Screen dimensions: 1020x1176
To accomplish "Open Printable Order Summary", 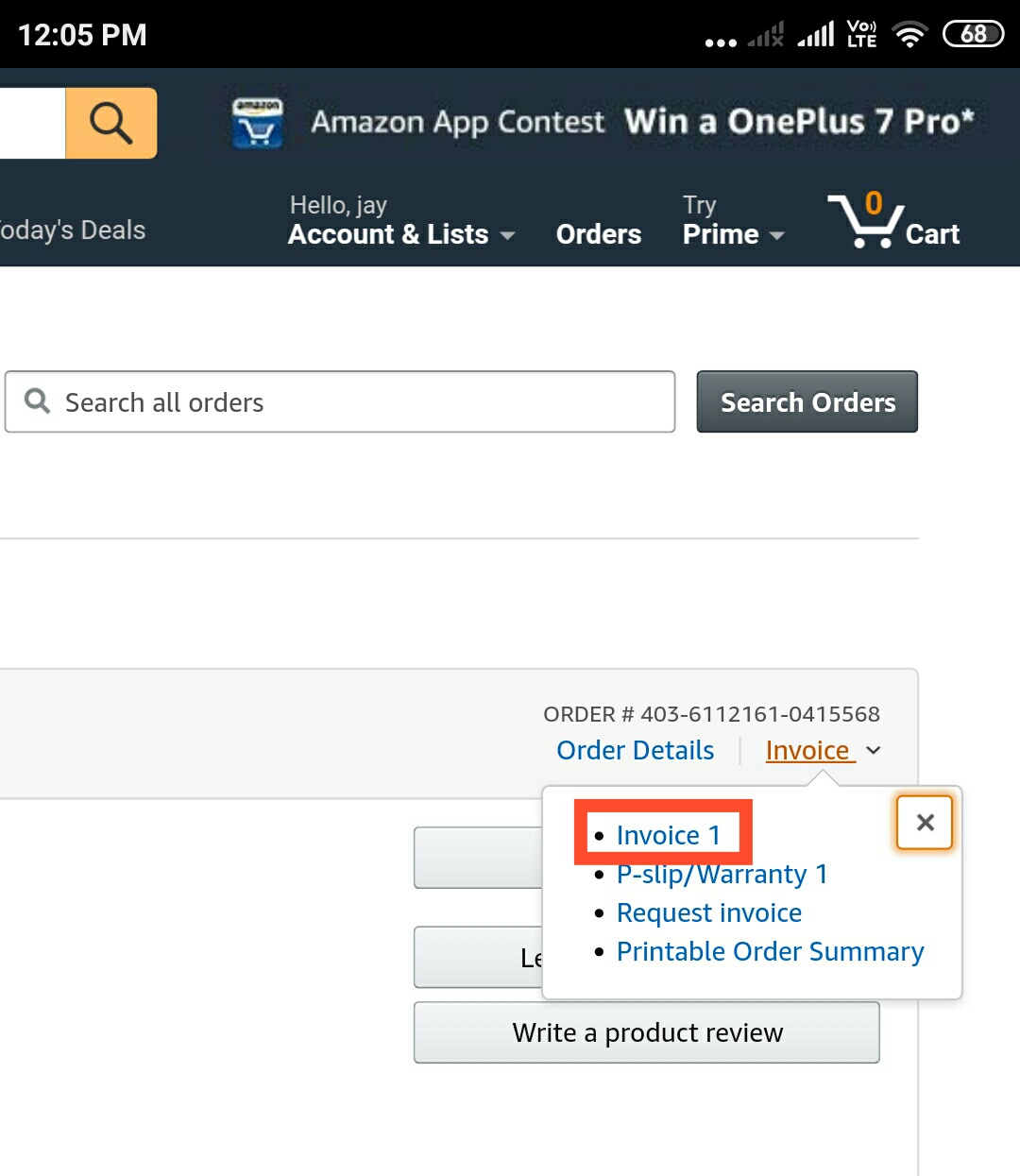I will (x=770, y=951).
